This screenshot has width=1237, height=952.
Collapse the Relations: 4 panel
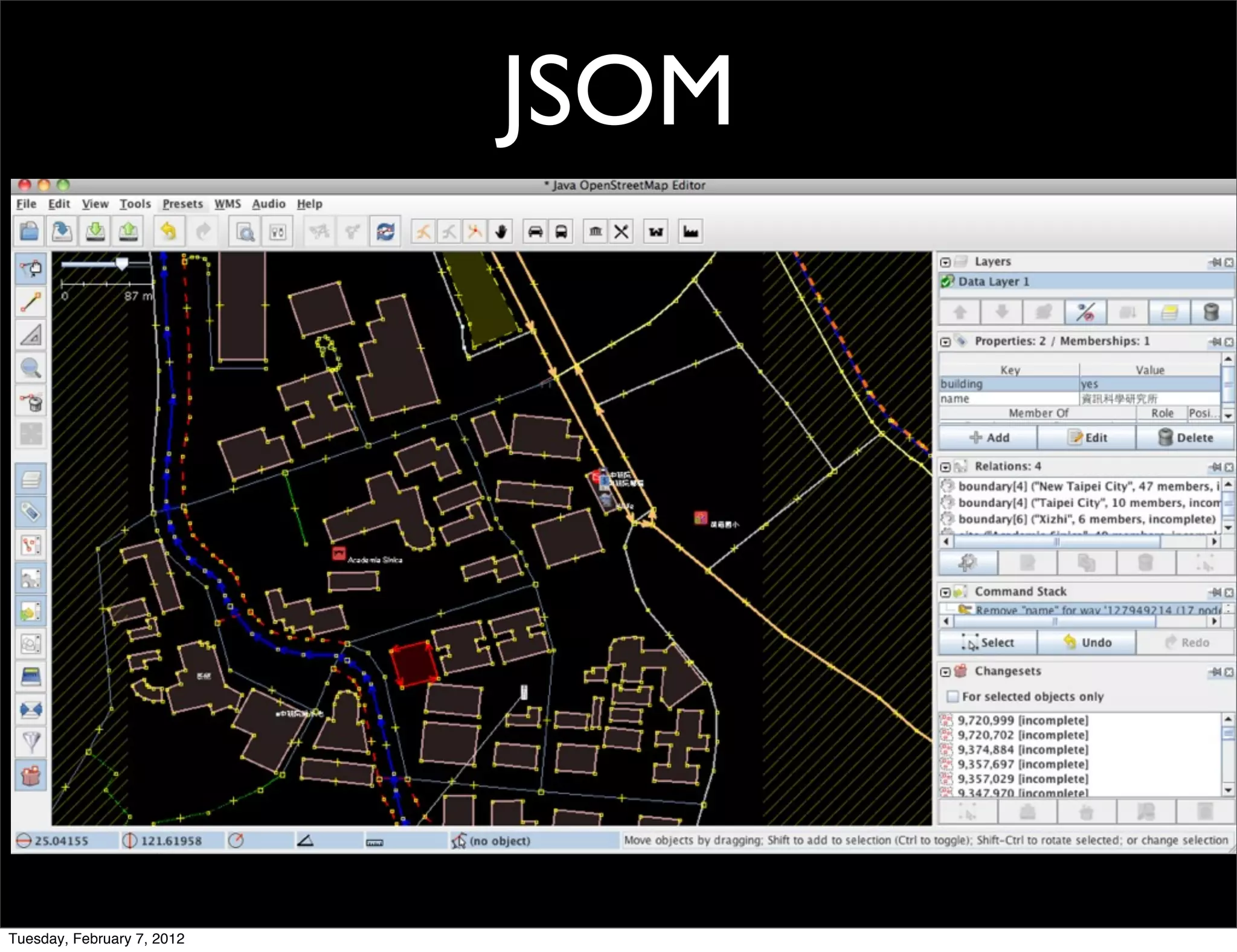pyautogui.click(x=946, y=467)
